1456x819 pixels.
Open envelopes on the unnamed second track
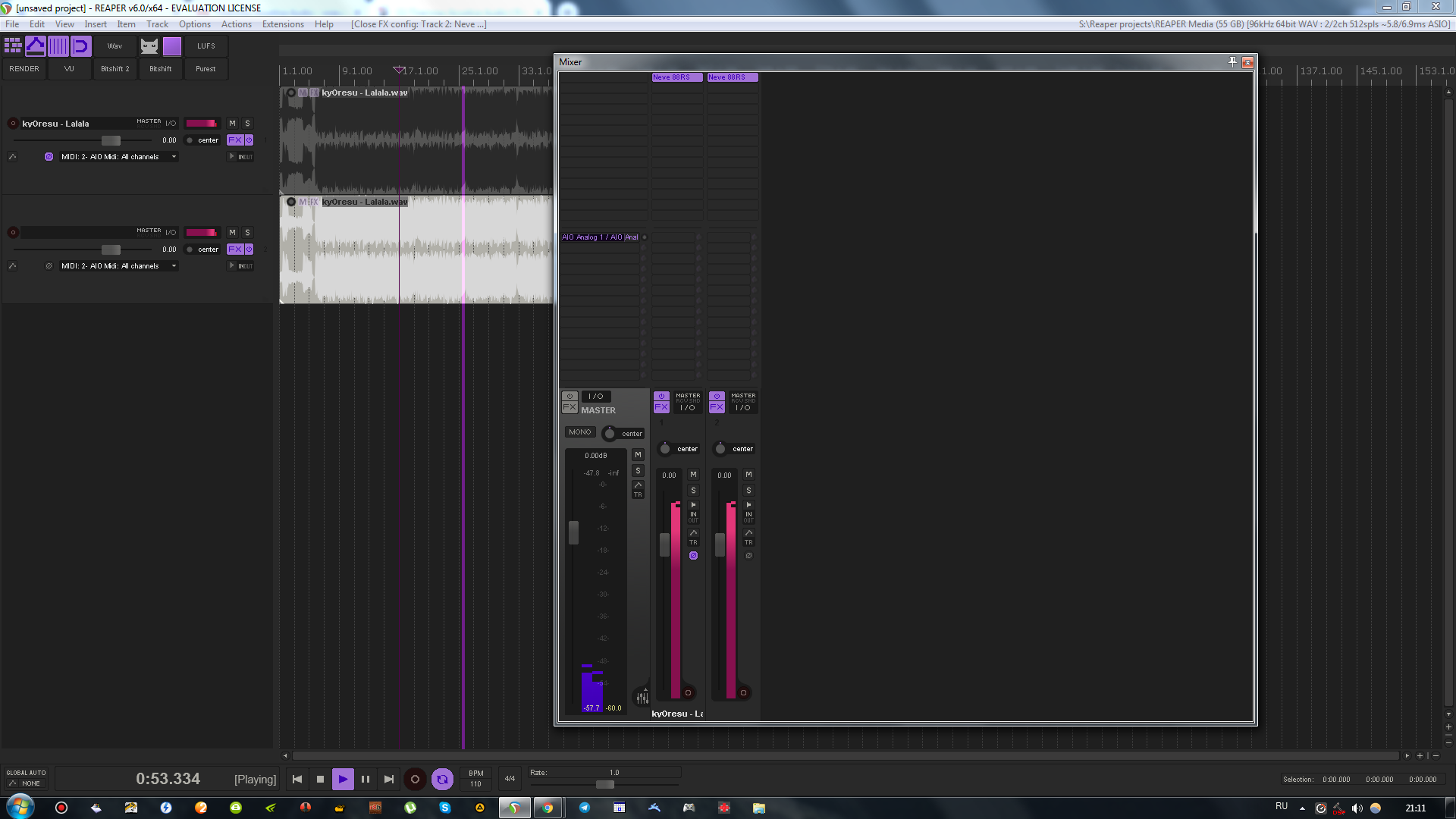[12, 266]
